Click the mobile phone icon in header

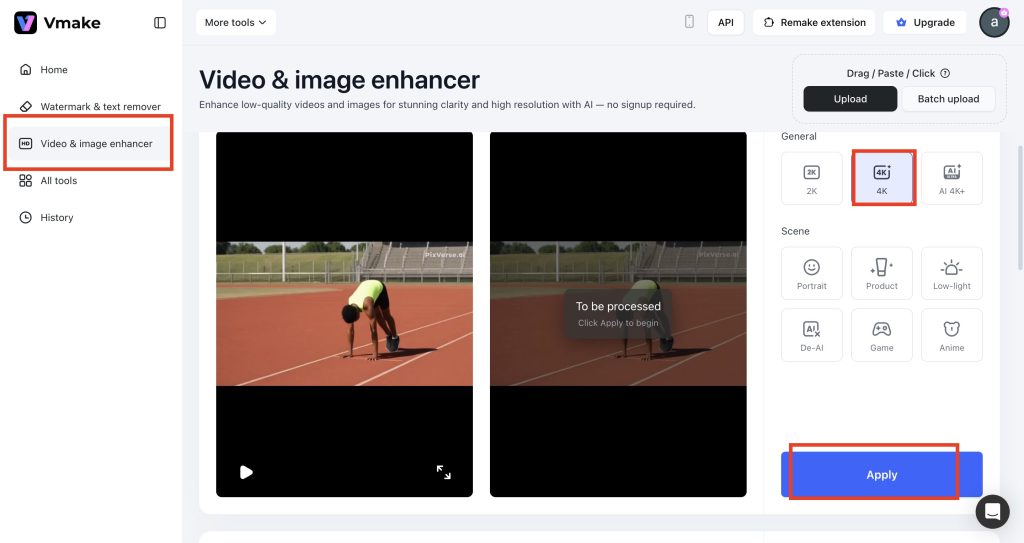pyautogui.click(x=689, y=22)
